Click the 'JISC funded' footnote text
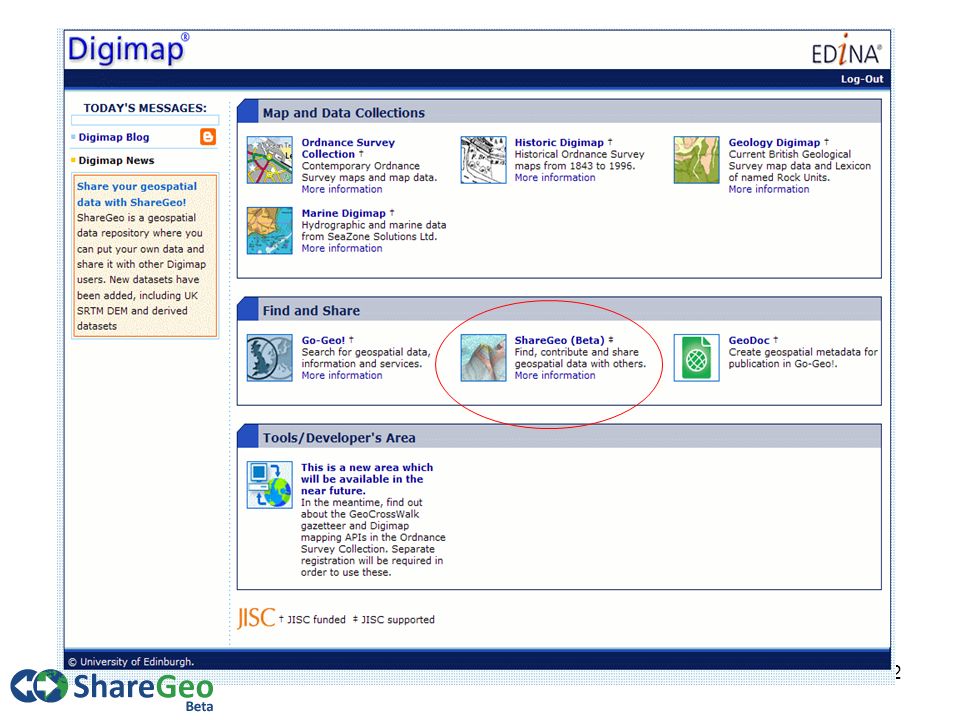 tap(317, 620)
